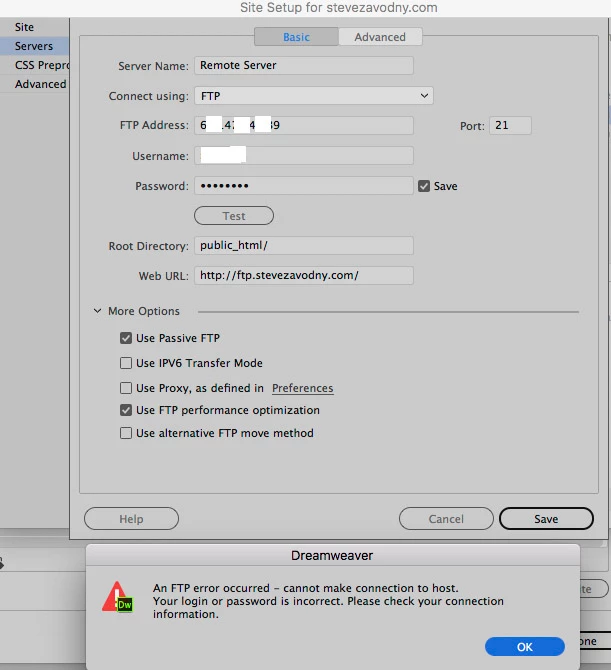Enable Use IPV6 Transfer Mode

click(x=126, y=363)
